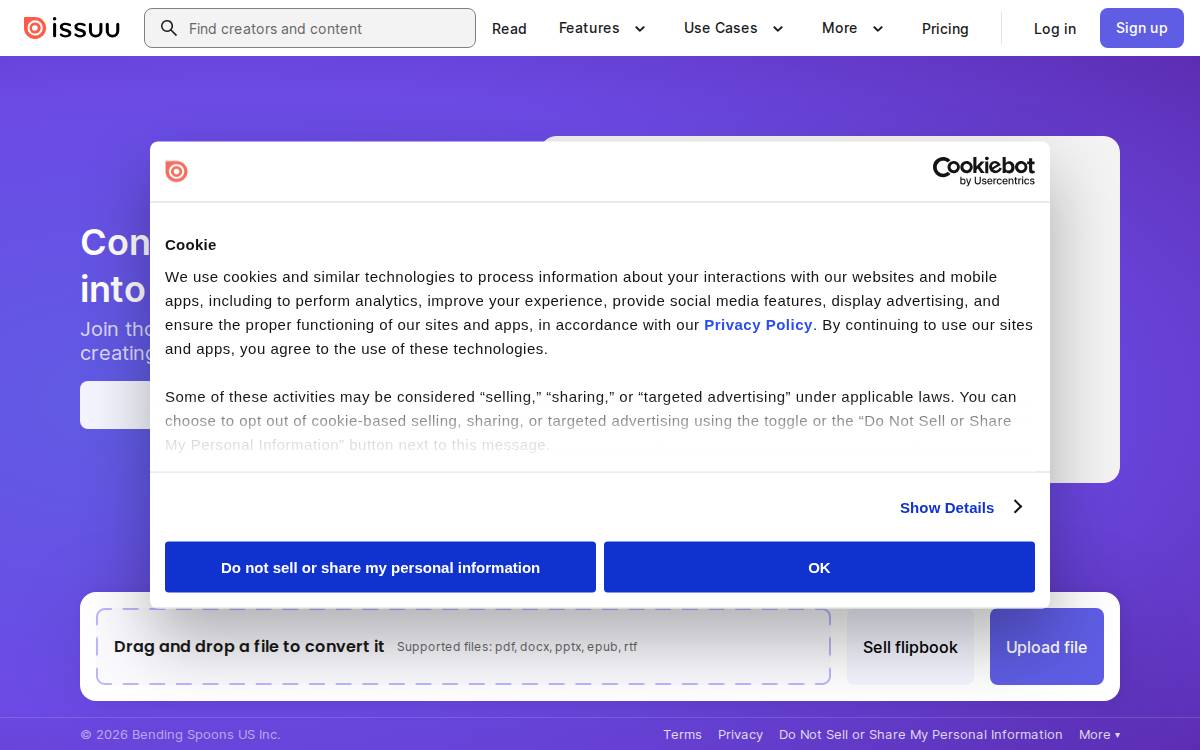Accept cookies with the OK button
1200x750 pixels.
(819, 567)
